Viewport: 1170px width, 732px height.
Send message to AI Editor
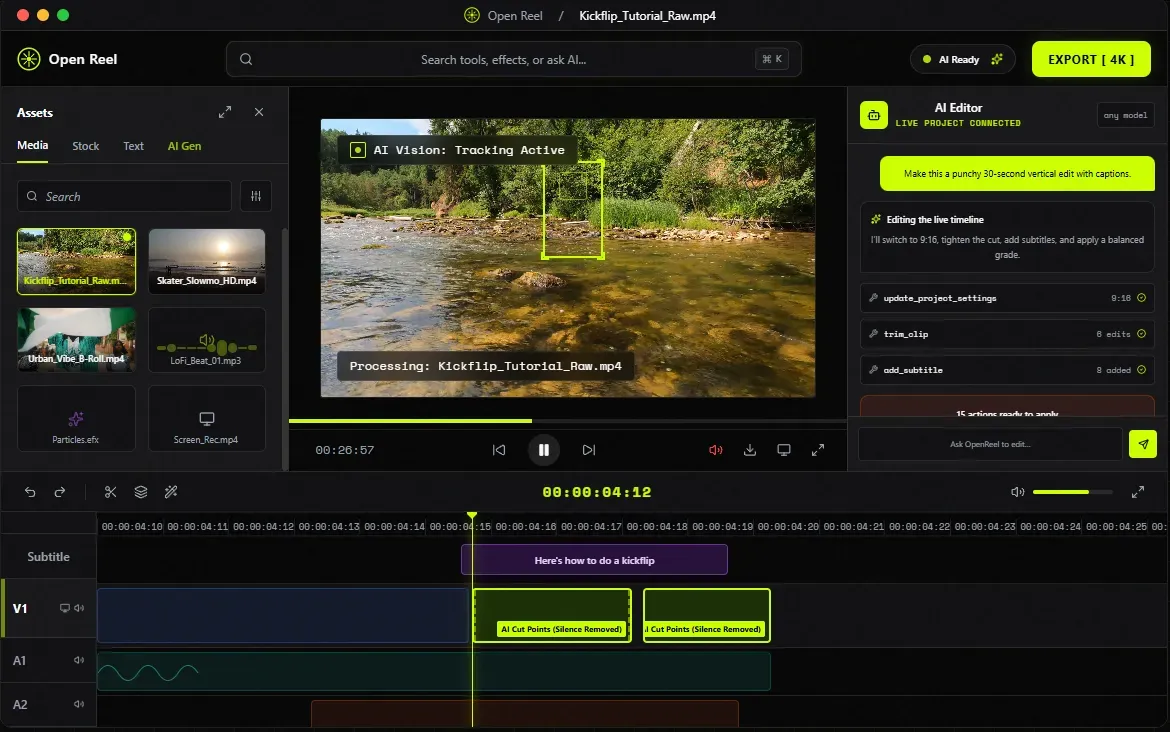[1142, 444]
